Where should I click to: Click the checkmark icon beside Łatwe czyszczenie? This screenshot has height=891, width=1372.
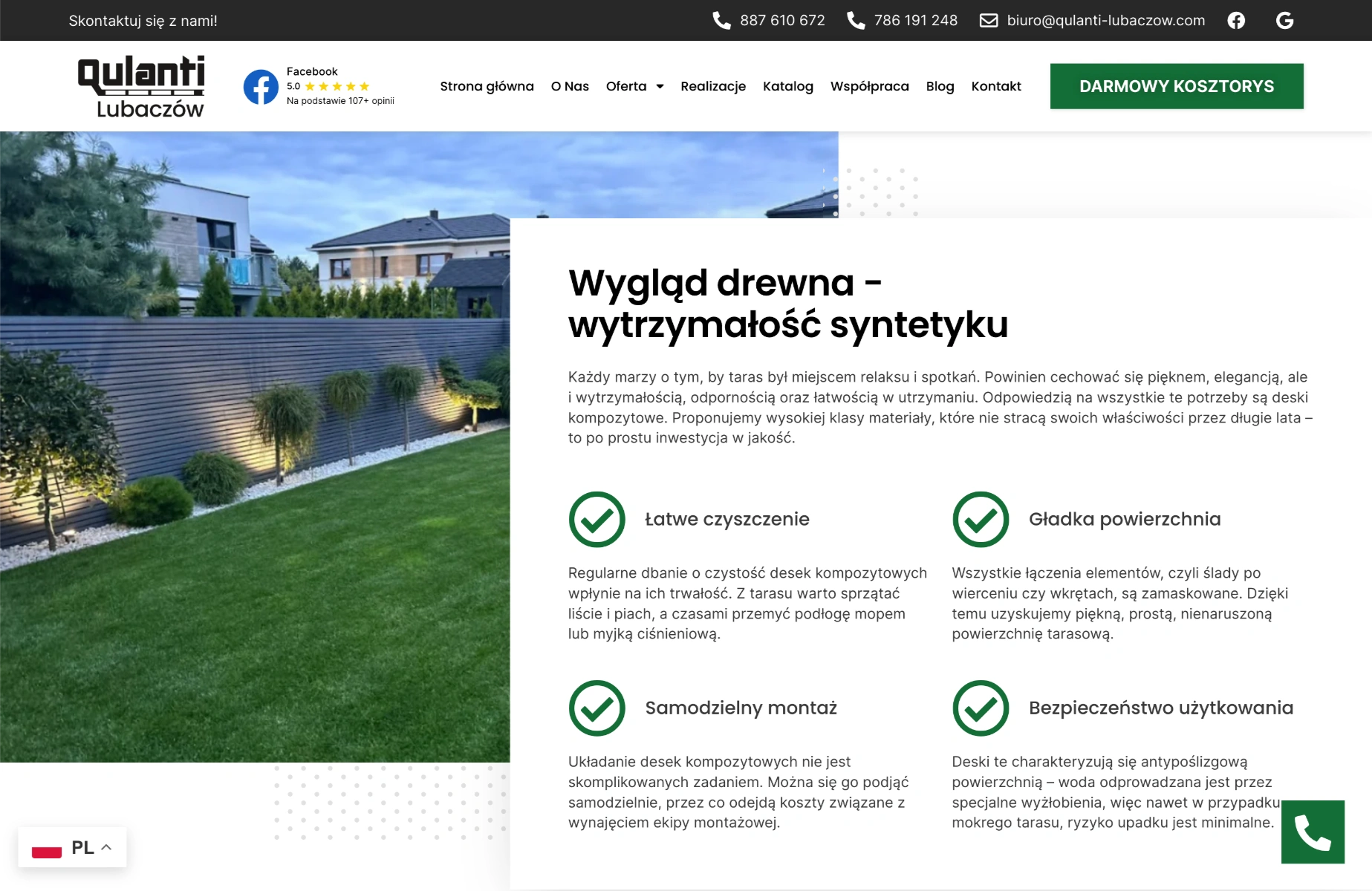click(x=596, y=520)
